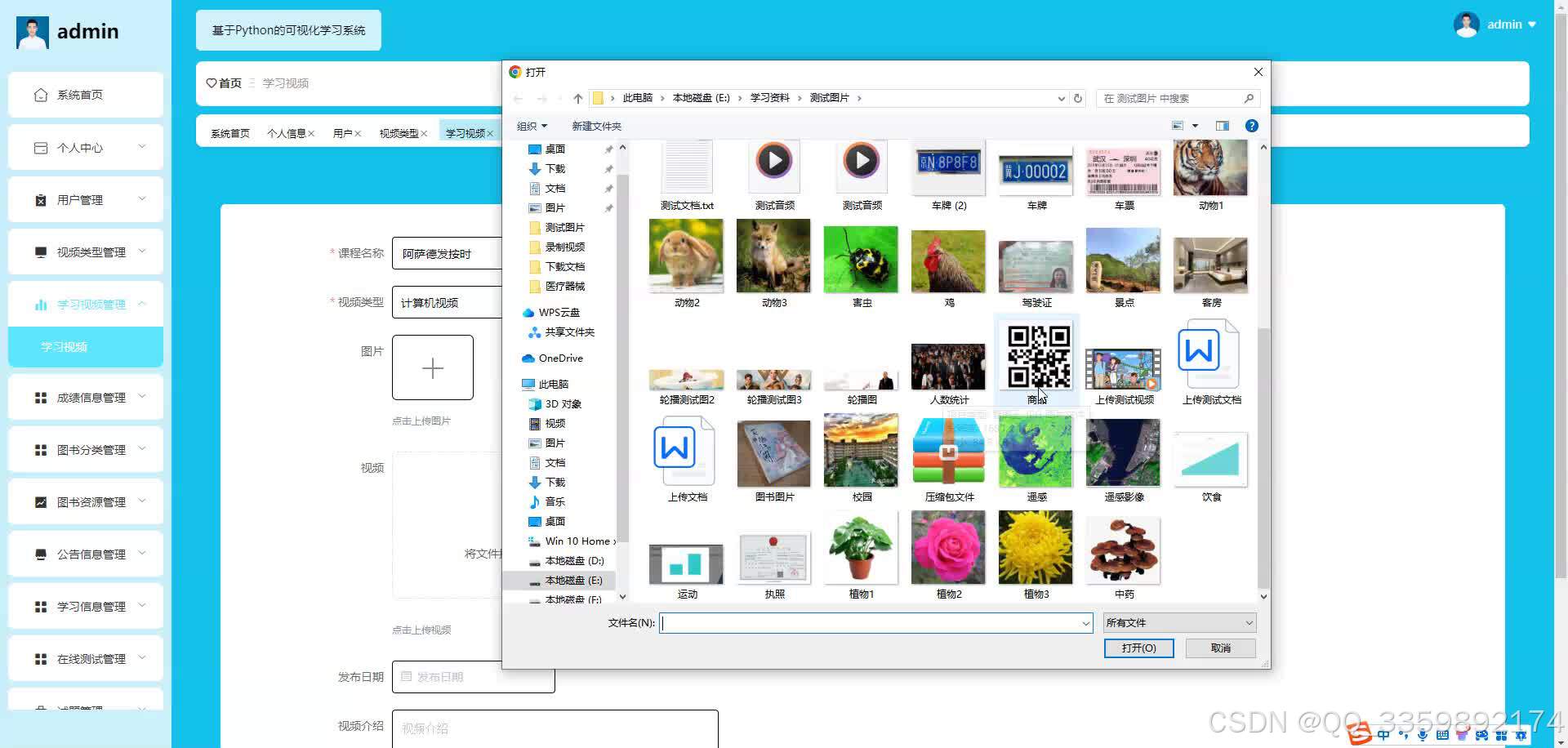Expand the 文件名 history dropdown arrow

[1085, 623]
